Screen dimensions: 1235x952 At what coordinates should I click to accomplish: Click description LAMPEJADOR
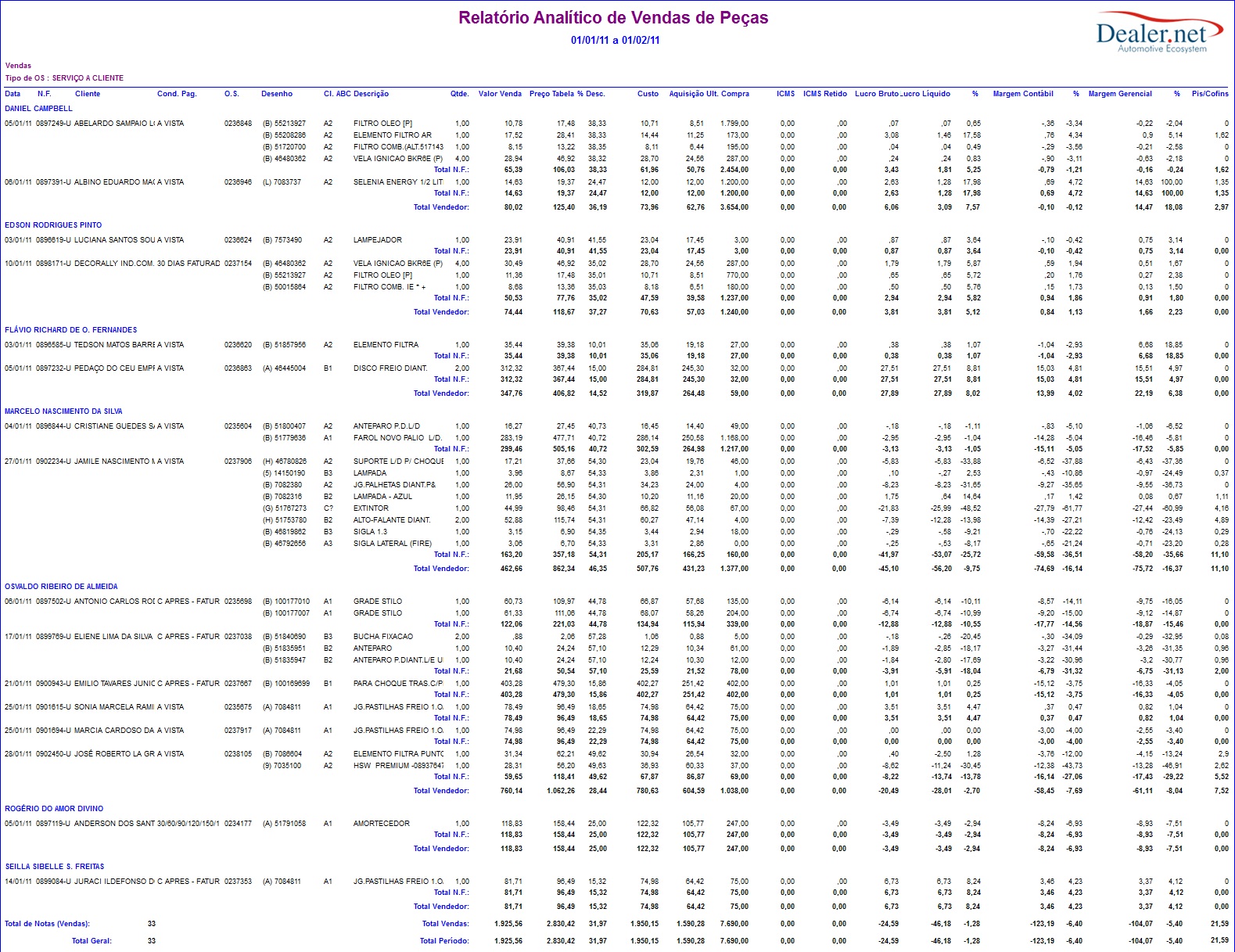pos(377,240)
